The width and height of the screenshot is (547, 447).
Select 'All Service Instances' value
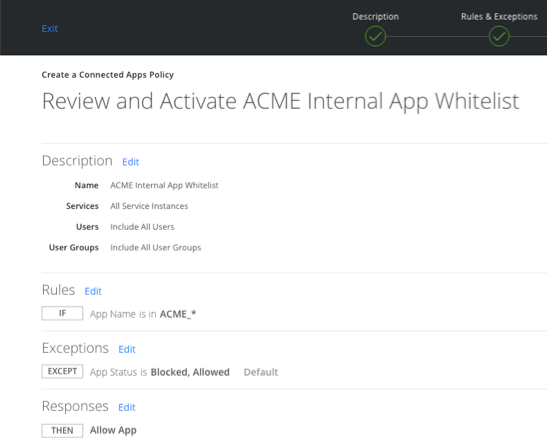(149, 206)
